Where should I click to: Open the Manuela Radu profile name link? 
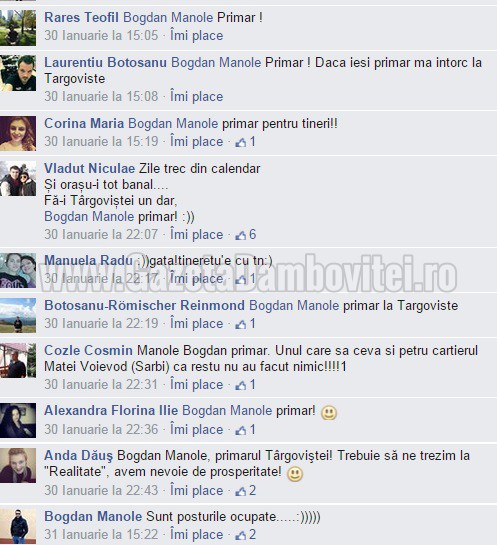[88, 260]
